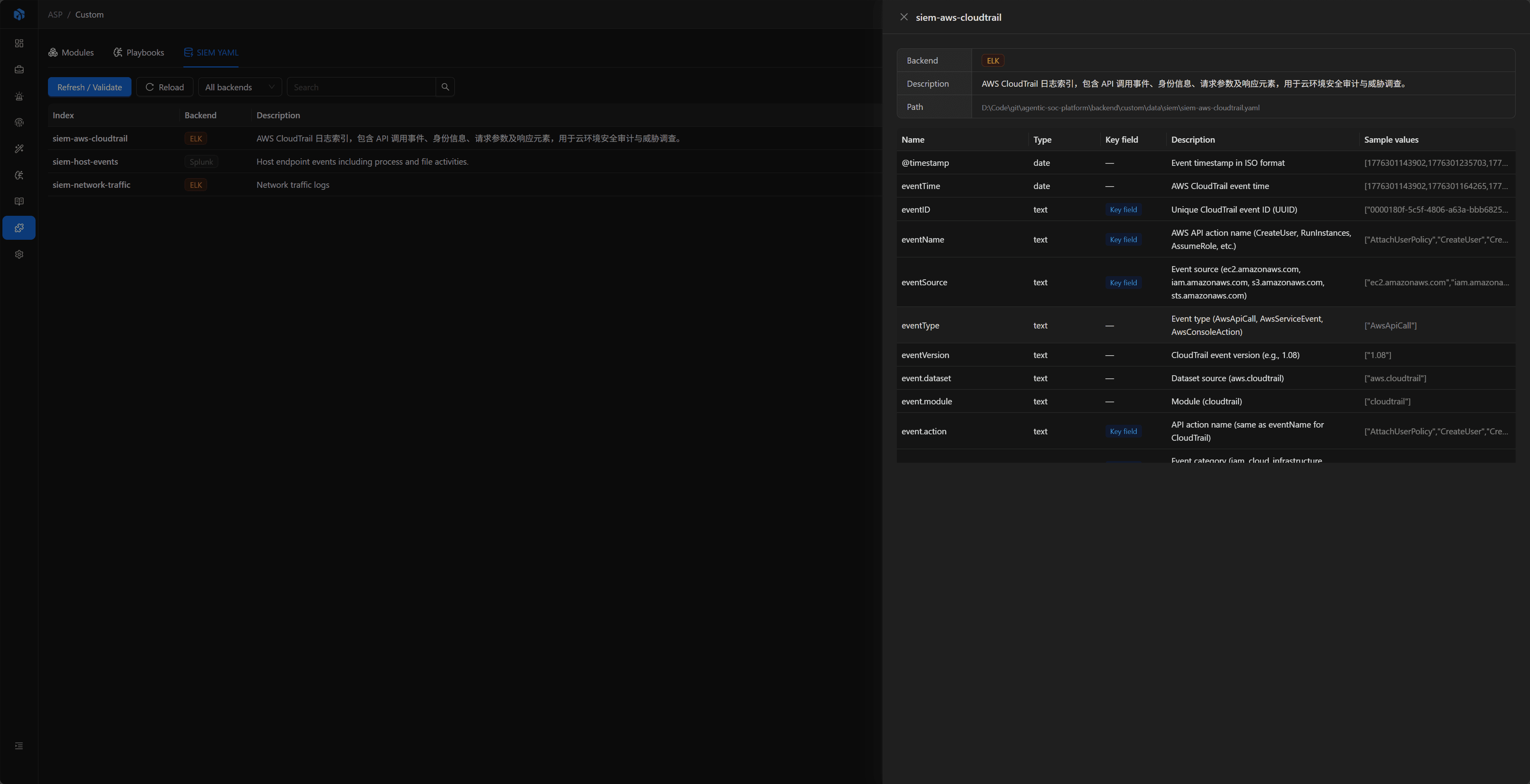The image size is (1530, 784).
Task: Select the puzzle piece custom sidebar icon
Action: click(19, 227)
